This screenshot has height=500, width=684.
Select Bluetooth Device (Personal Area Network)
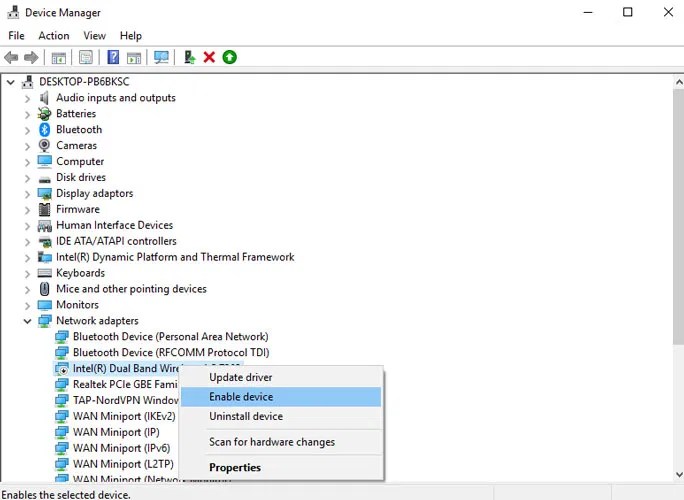tap(171, 336)
